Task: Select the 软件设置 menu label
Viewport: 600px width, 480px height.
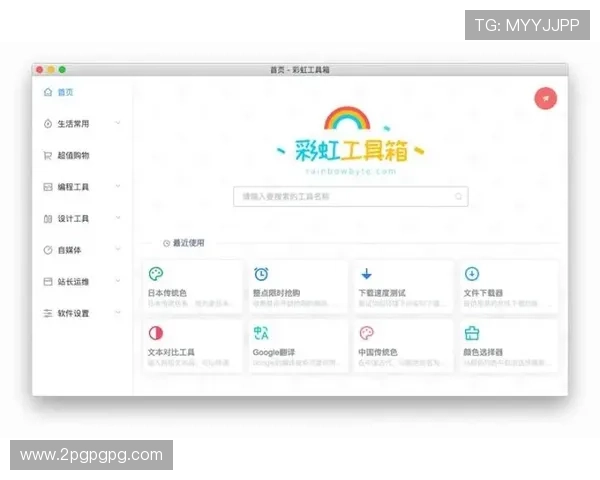Action: pos(73,313)
